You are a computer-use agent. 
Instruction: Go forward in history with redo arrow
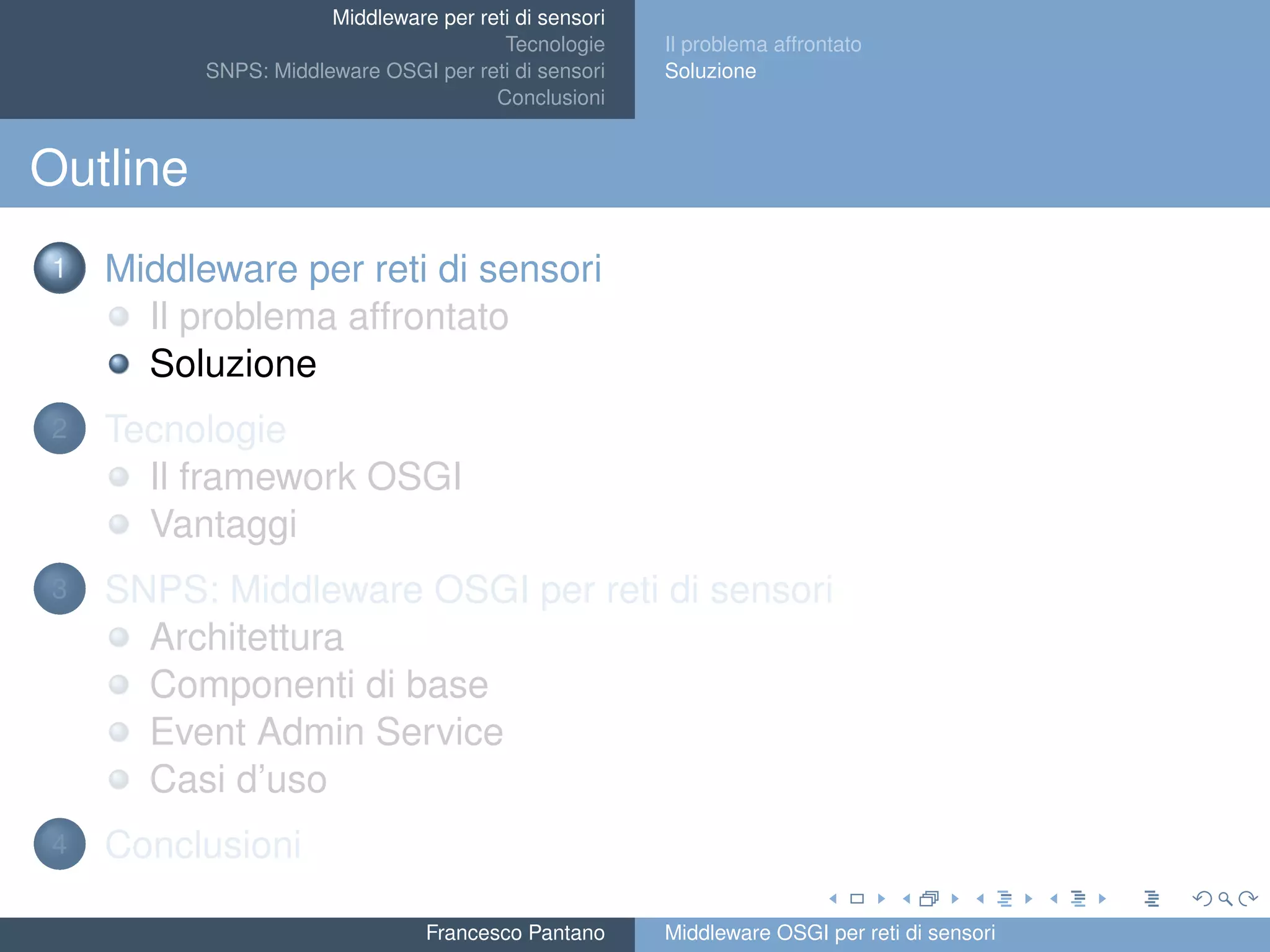point(1248,899)
